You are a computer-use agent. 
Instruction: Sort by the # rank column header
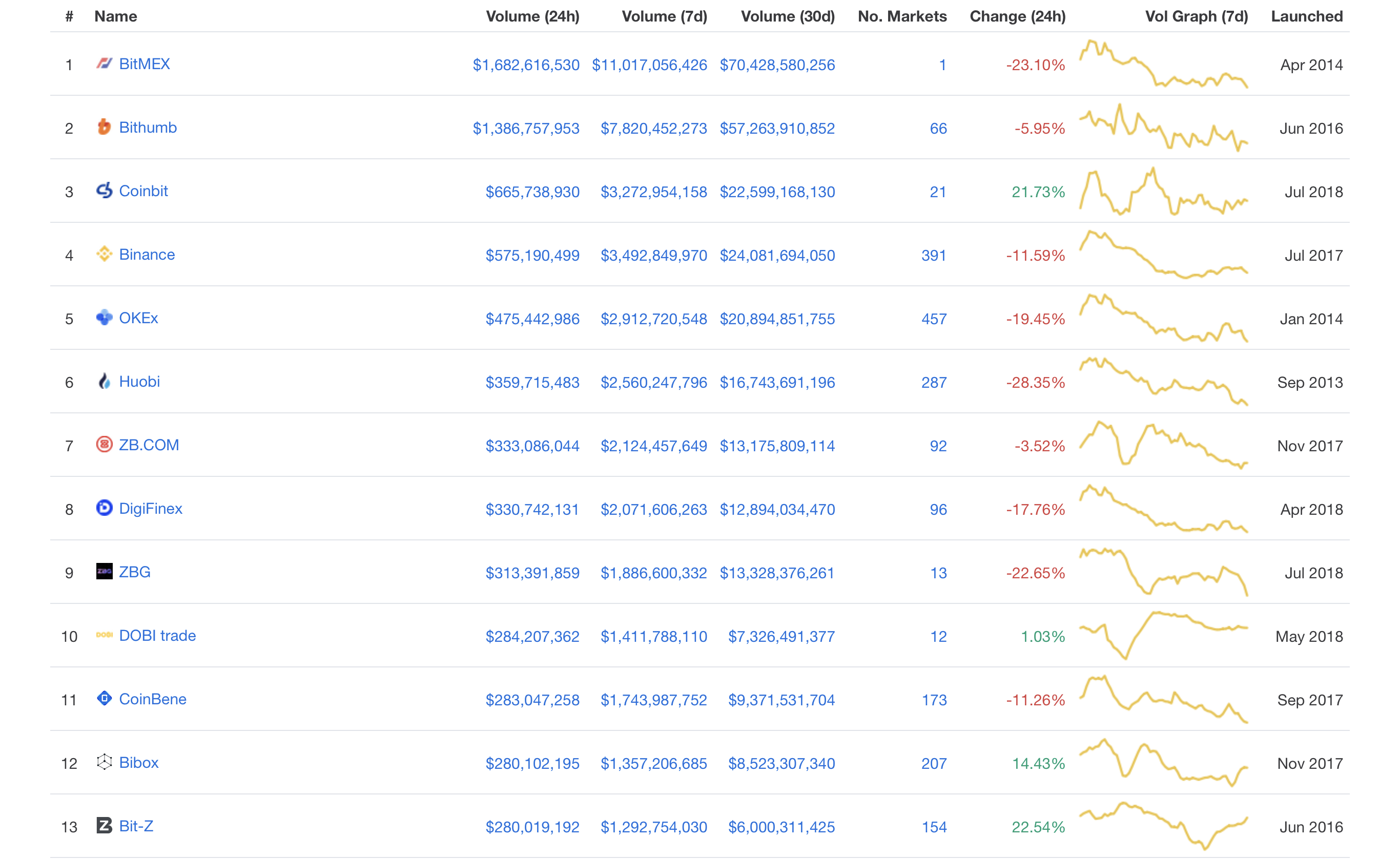69,16
